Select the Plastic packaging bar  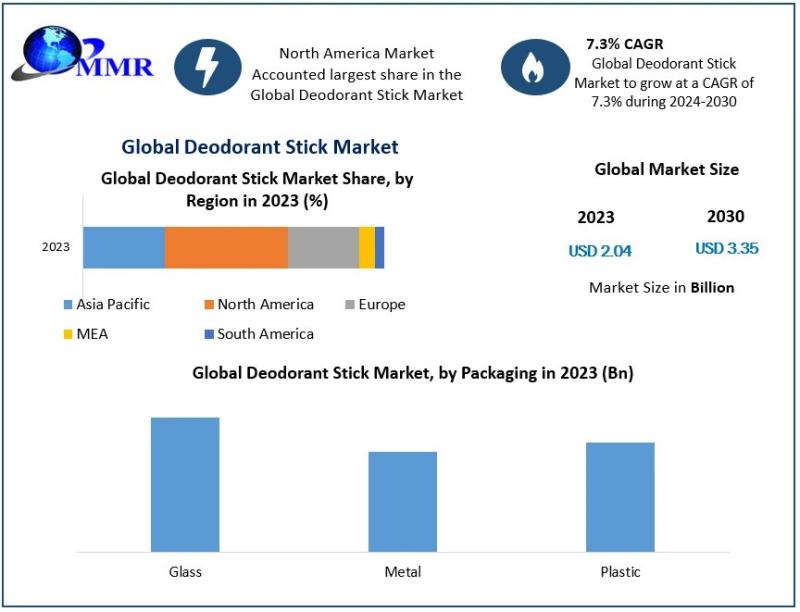click(620, 496)
